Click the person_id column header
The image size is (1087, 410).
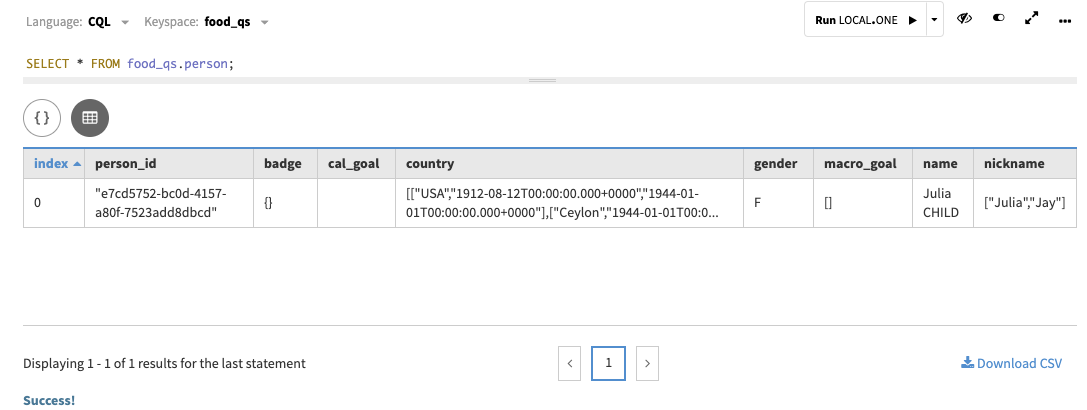(x=125, y=163)
